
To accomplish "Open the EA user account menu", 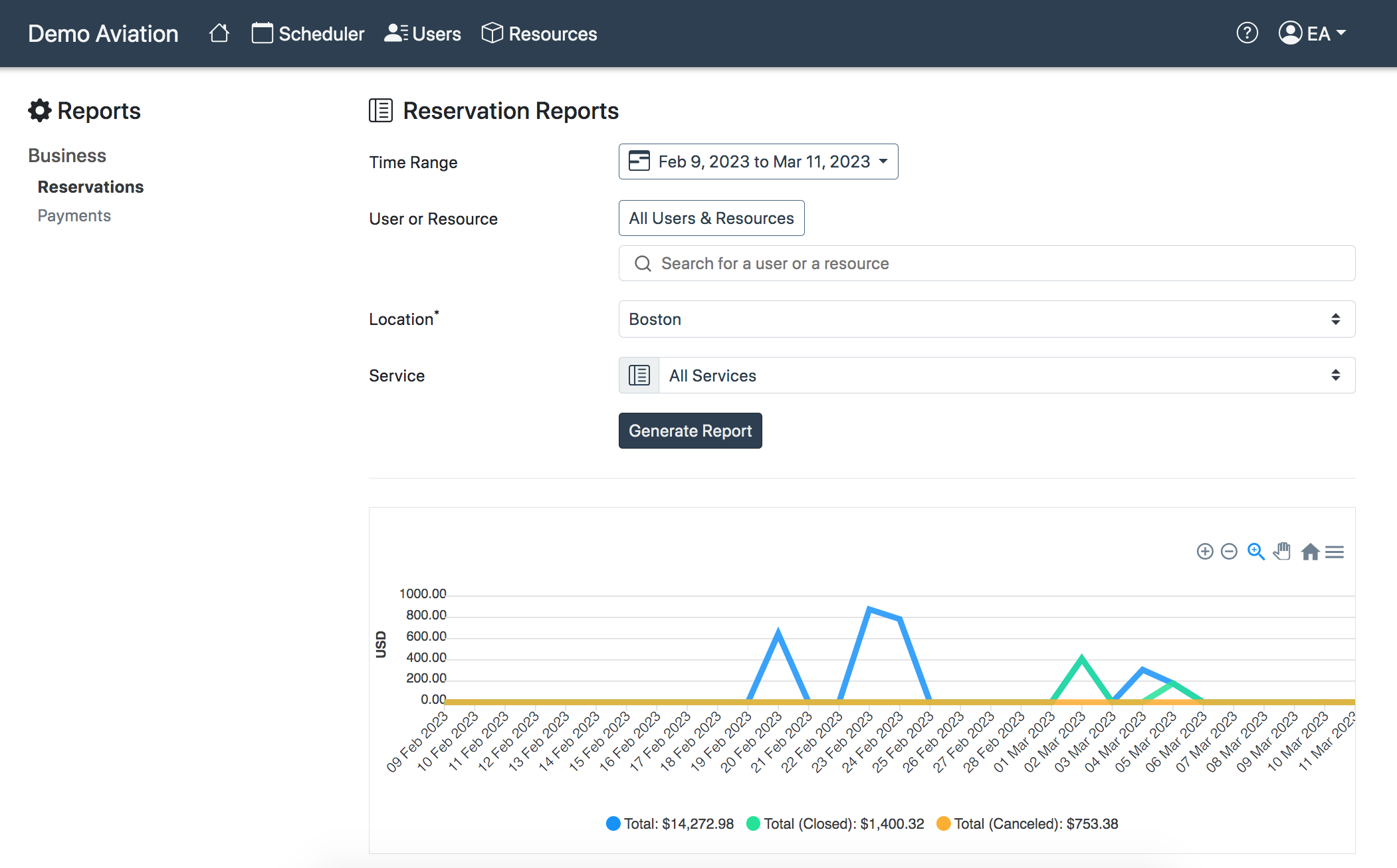I will tap(1313, 33).
